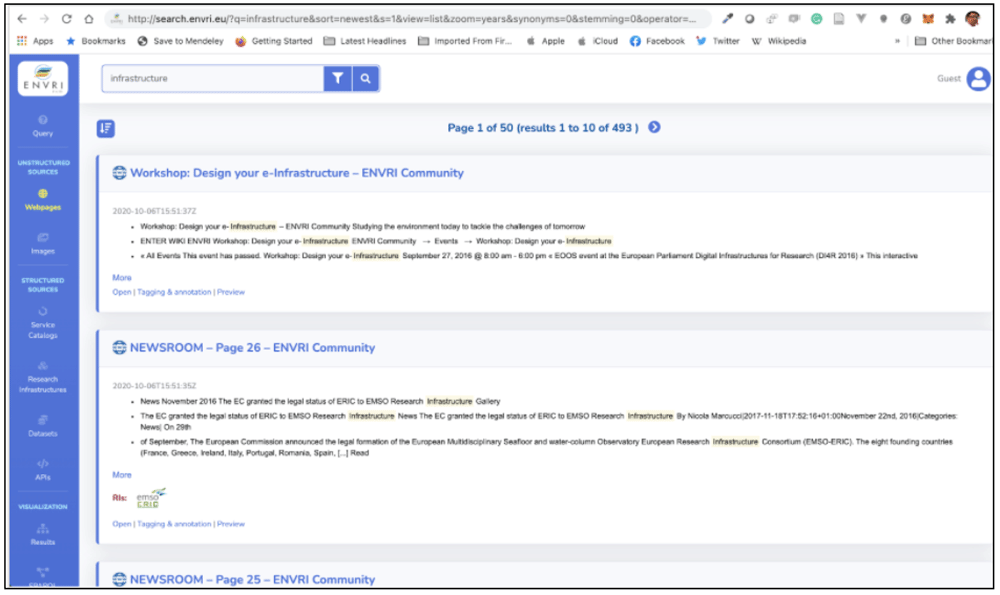Open Research Infrastructures sidebar item

(x=43, y=378)
